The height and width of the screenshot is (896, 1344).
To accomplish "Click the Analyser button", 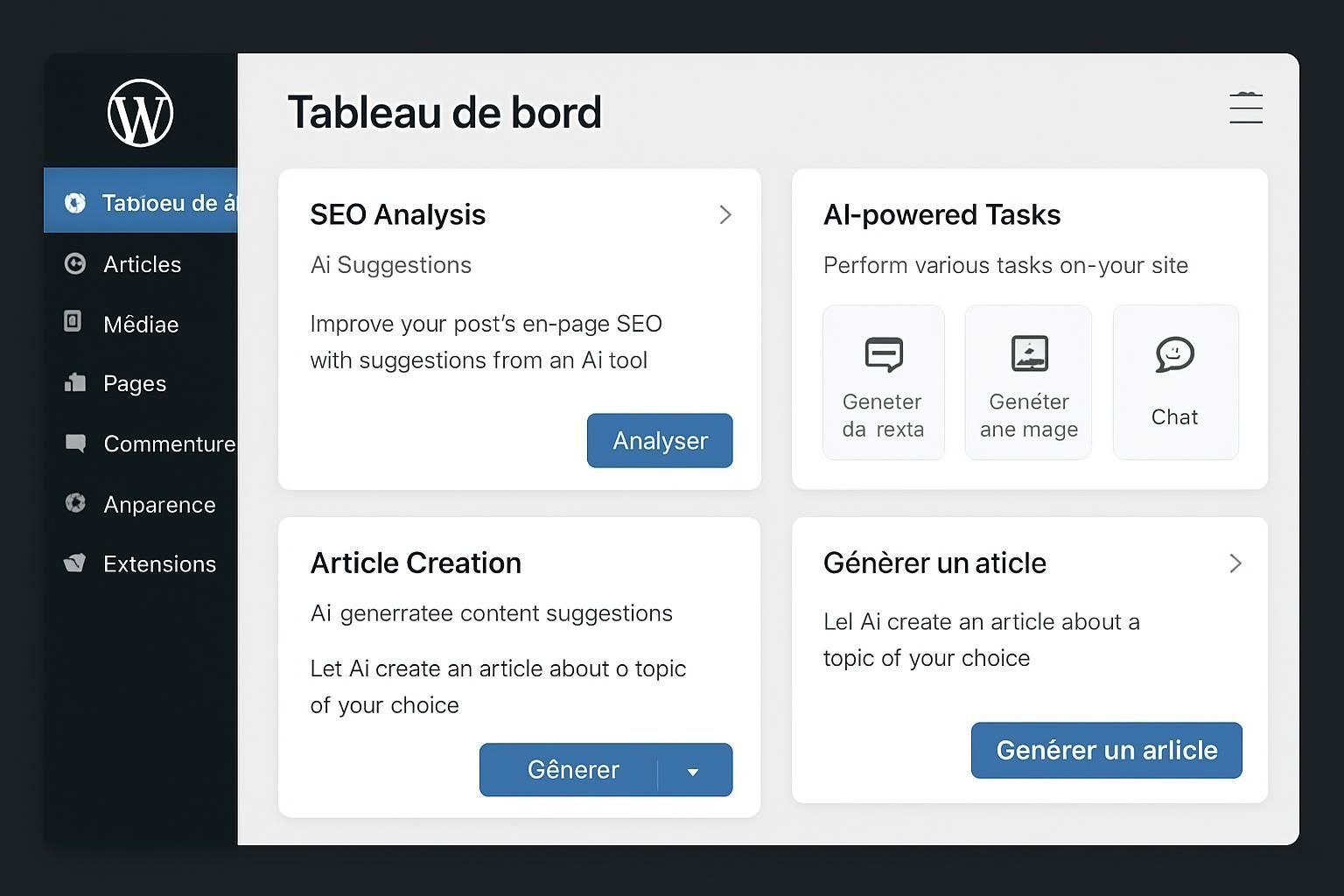I will [660, 440].
